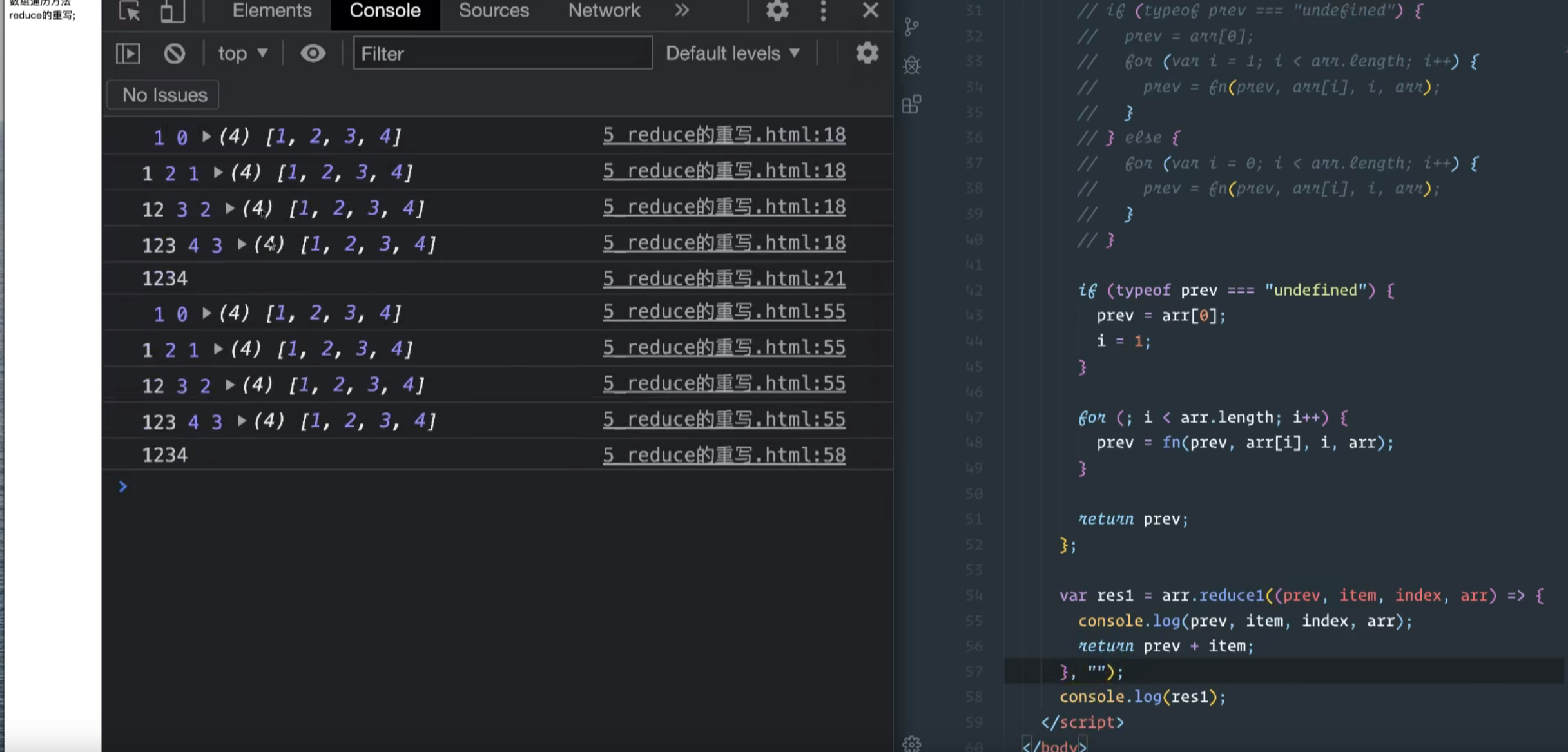The image size is (1568, 752).
Task: Expand array in the '123 4 3' row at line 55
Action: coord(242,421)
